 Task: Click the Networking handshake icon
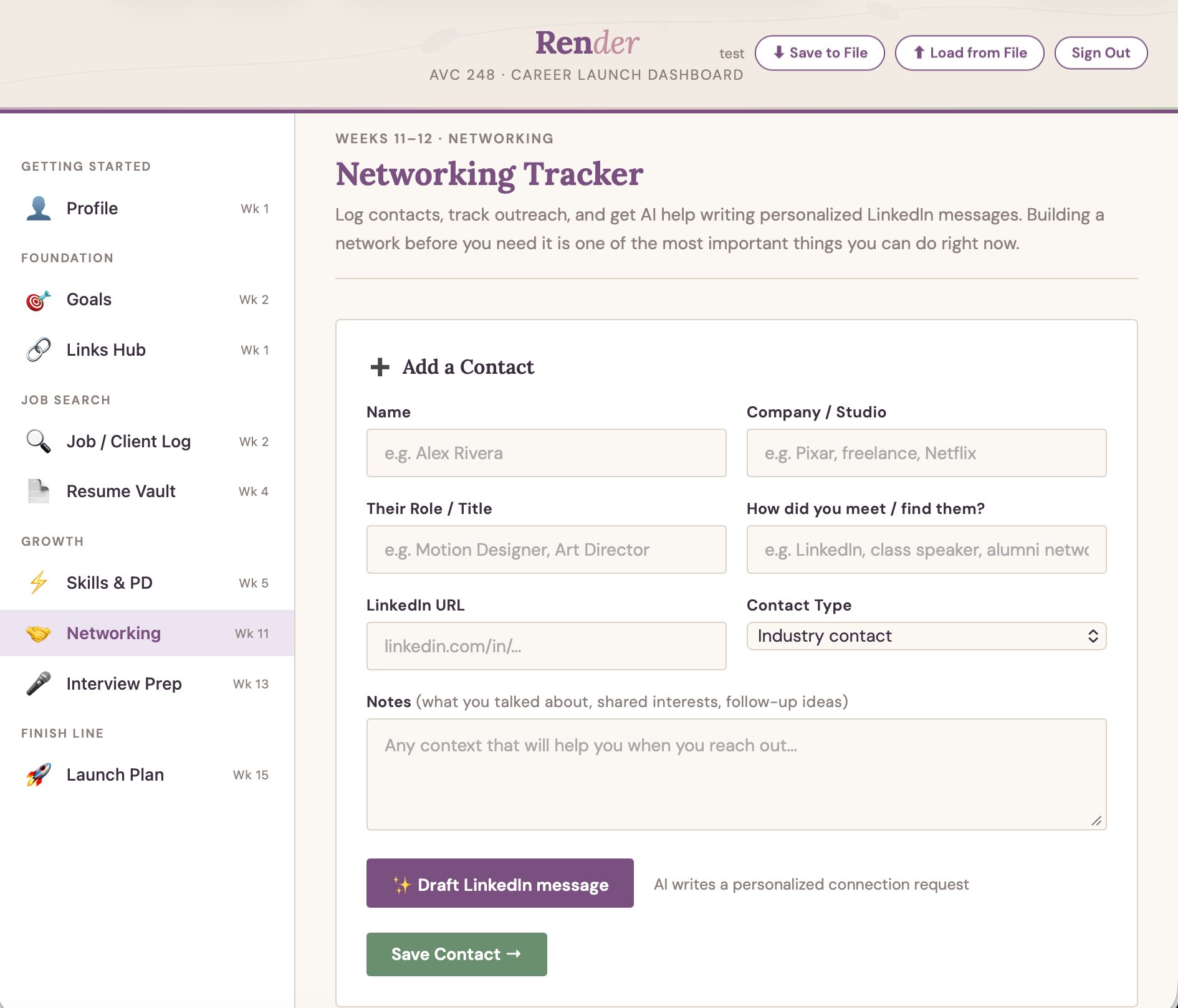pos(39,634)
